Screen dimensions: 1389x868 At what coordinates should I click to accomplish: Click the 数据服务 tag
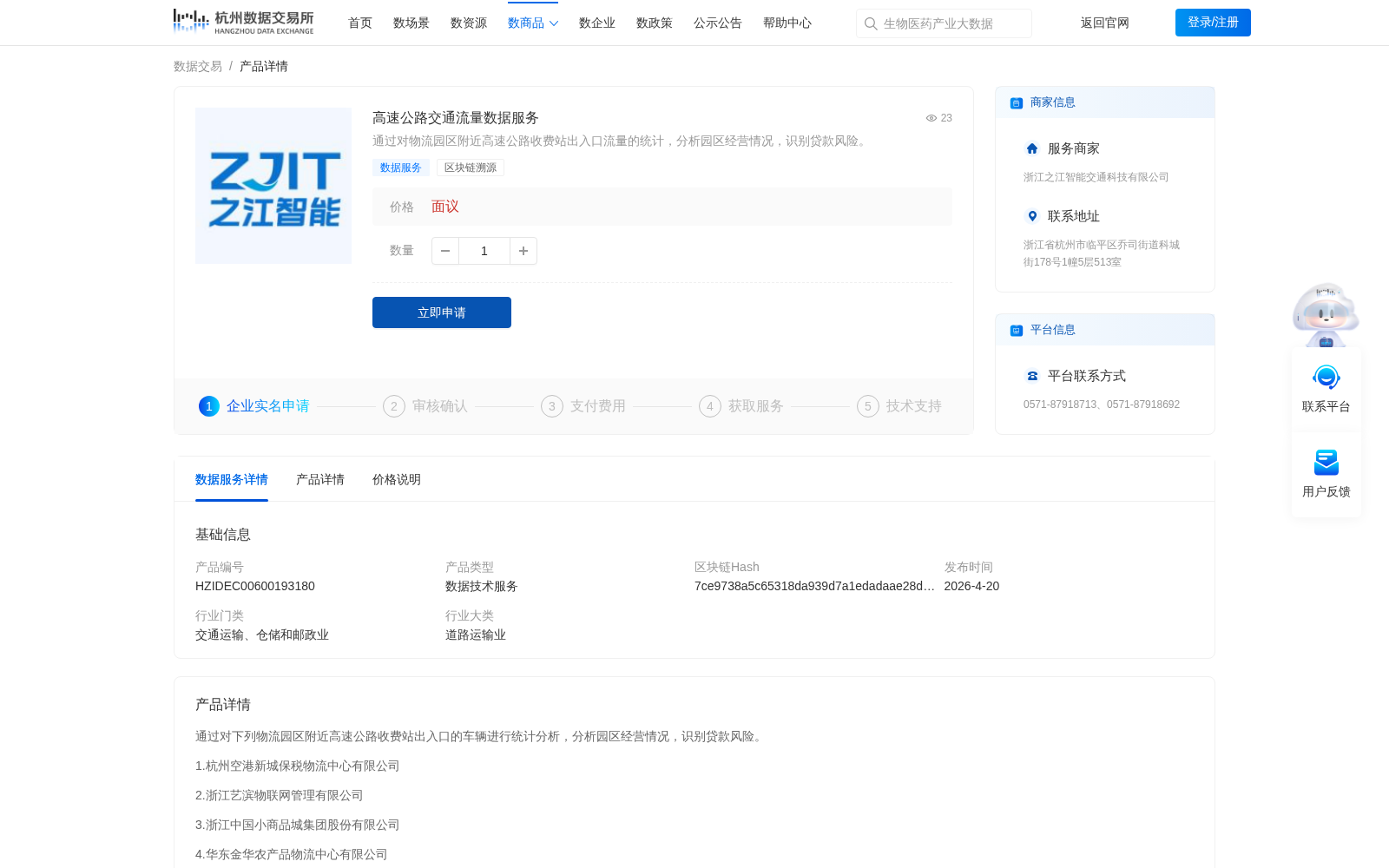pos(401,168)
